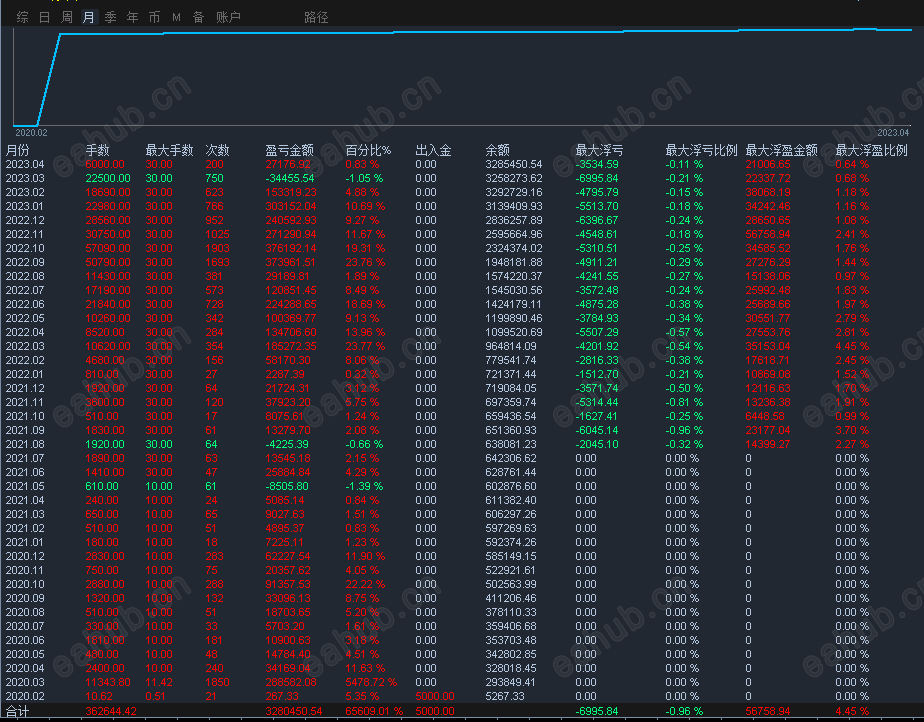Switch to the 综 summary tab
The image size is (924, 722).
22,17
